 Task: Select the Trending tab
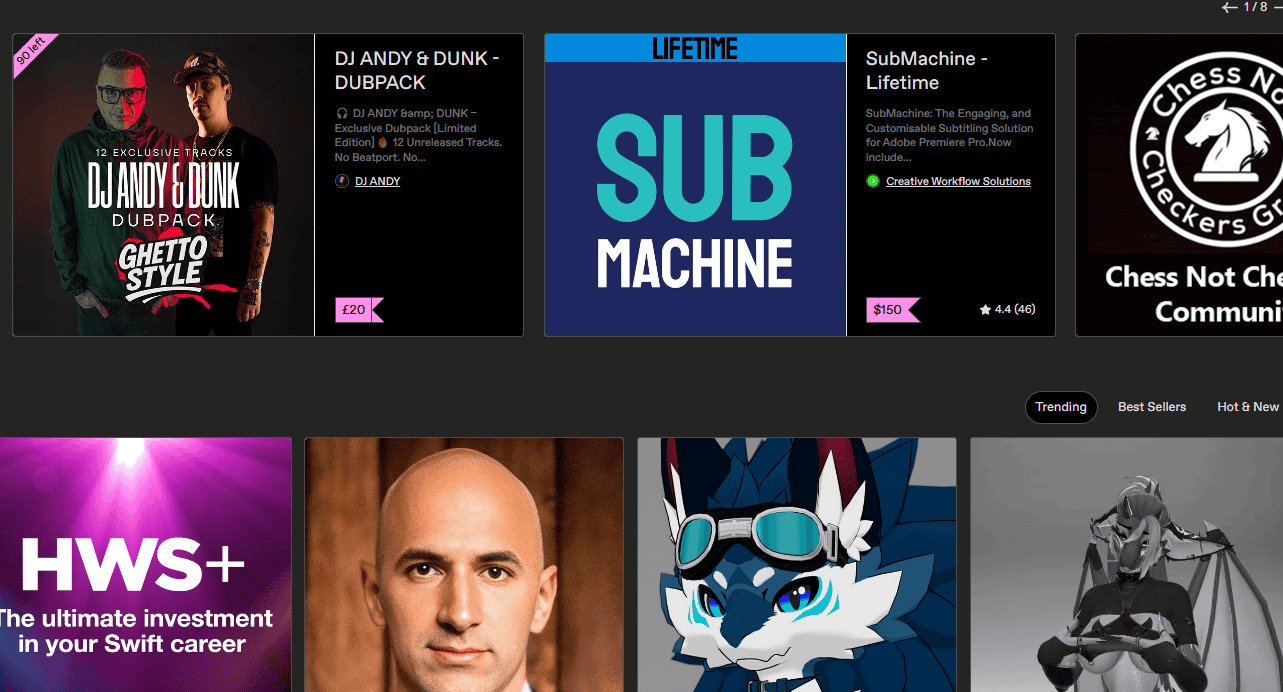(x=1061, y=407)
